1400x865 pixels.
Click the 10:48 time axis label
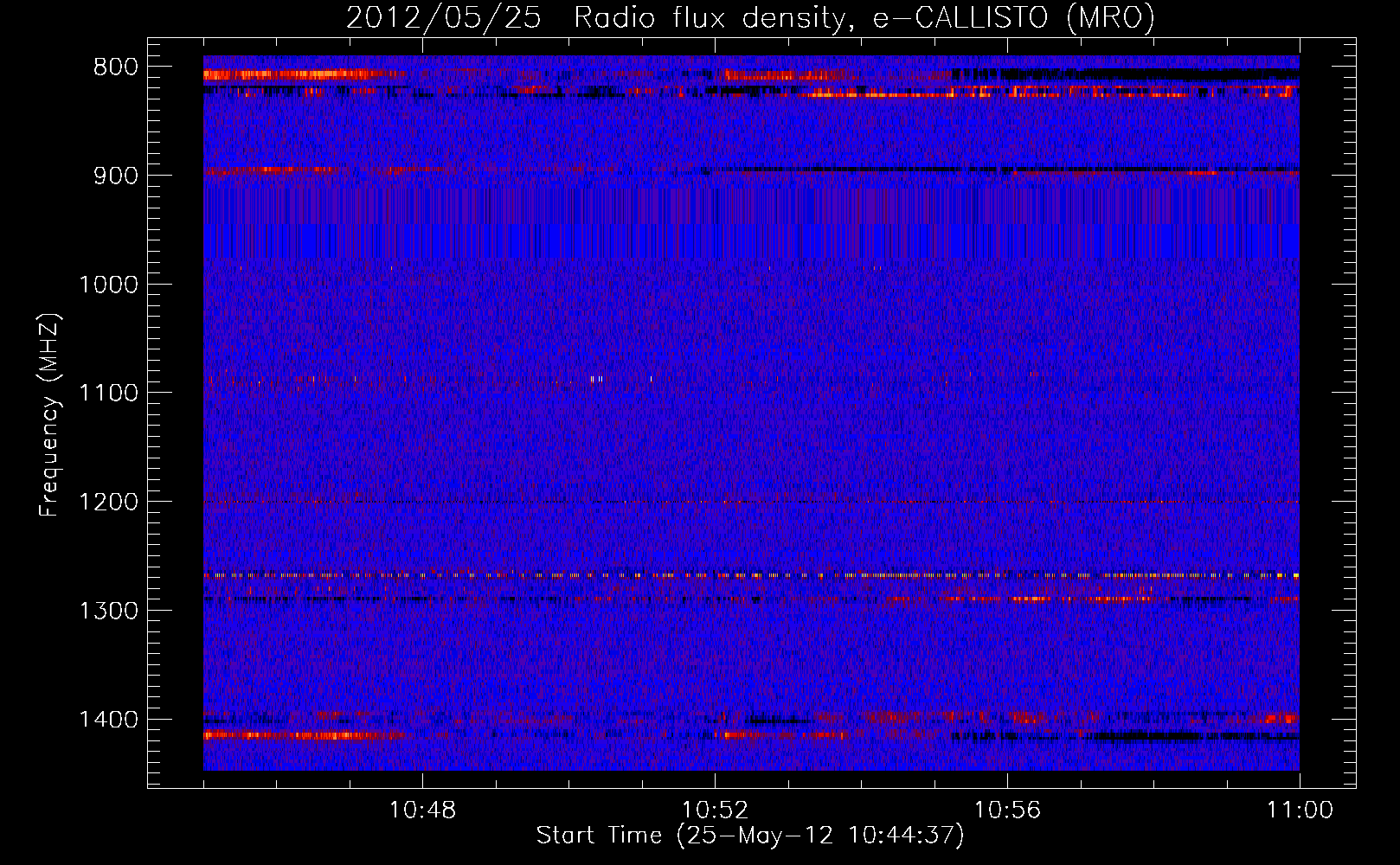coord(423,811)
